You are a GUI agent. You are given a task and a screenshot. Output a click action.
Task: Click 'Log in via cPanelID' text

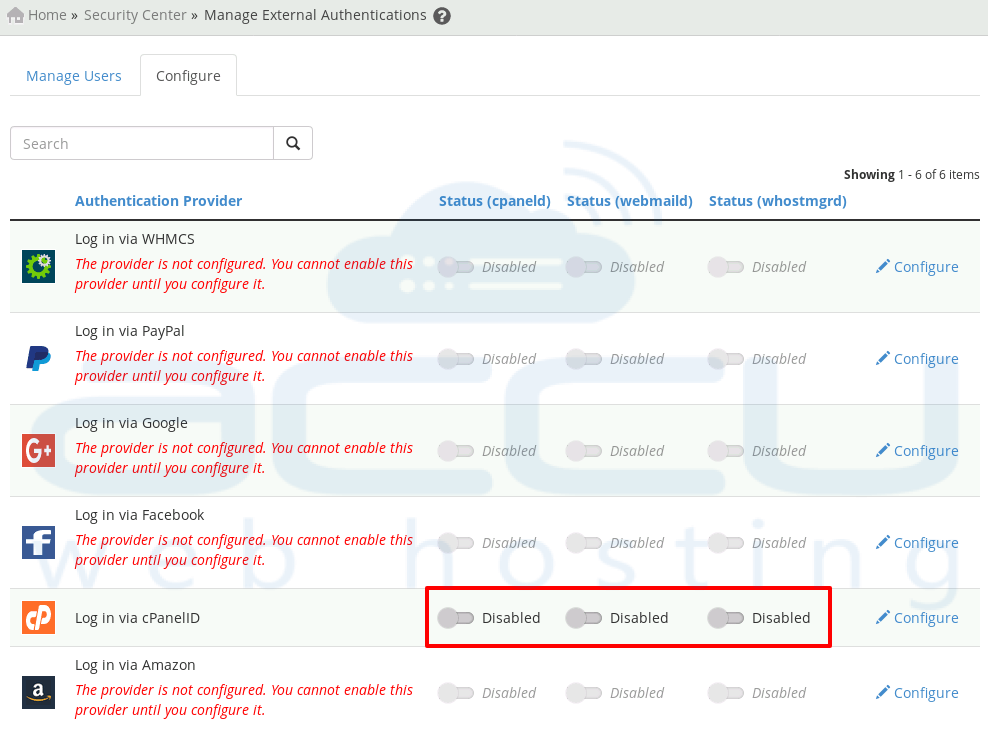pos(137,618)
